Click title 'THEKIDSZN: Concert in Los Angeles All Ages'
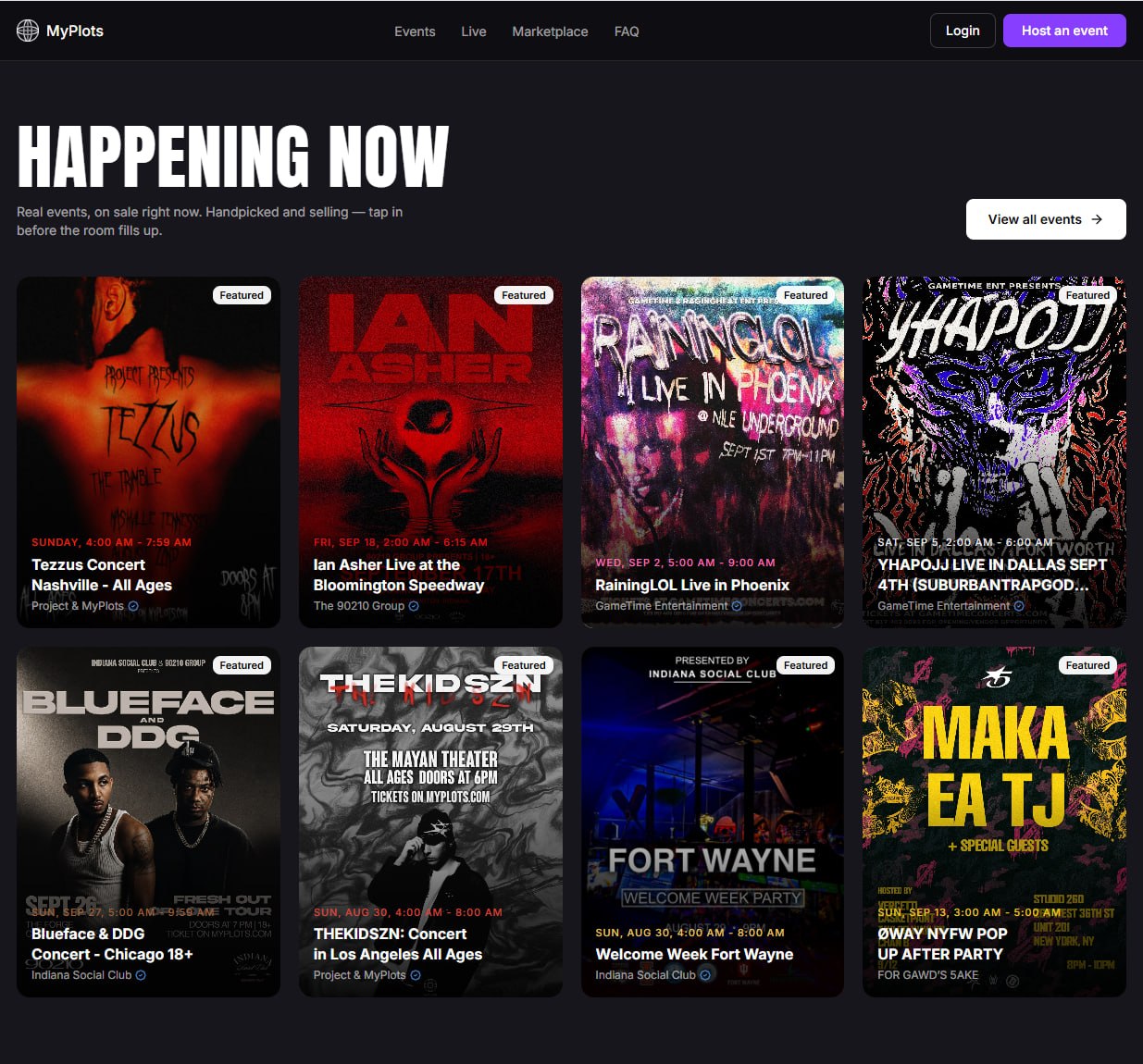Screen dimensions: 1143x1064 click(398, 944)
